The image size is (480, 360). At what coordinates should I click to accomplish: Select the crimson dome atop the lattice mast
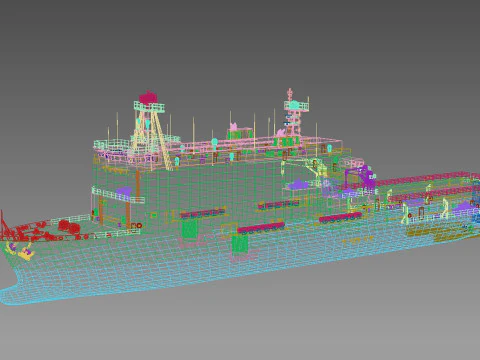click(148, 97)
